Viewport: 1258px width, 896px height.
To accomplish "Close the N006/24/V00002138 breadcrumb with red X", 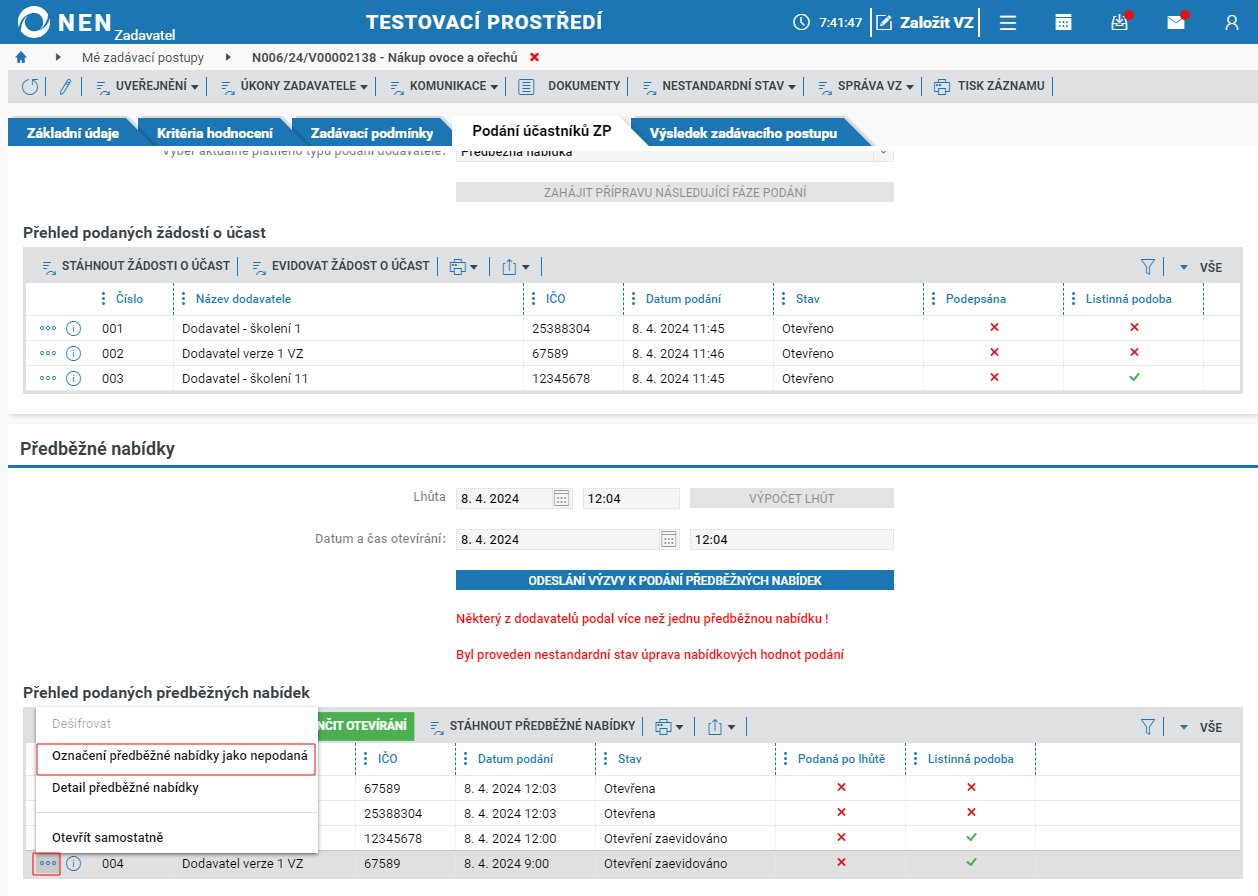I will (534, 57).
